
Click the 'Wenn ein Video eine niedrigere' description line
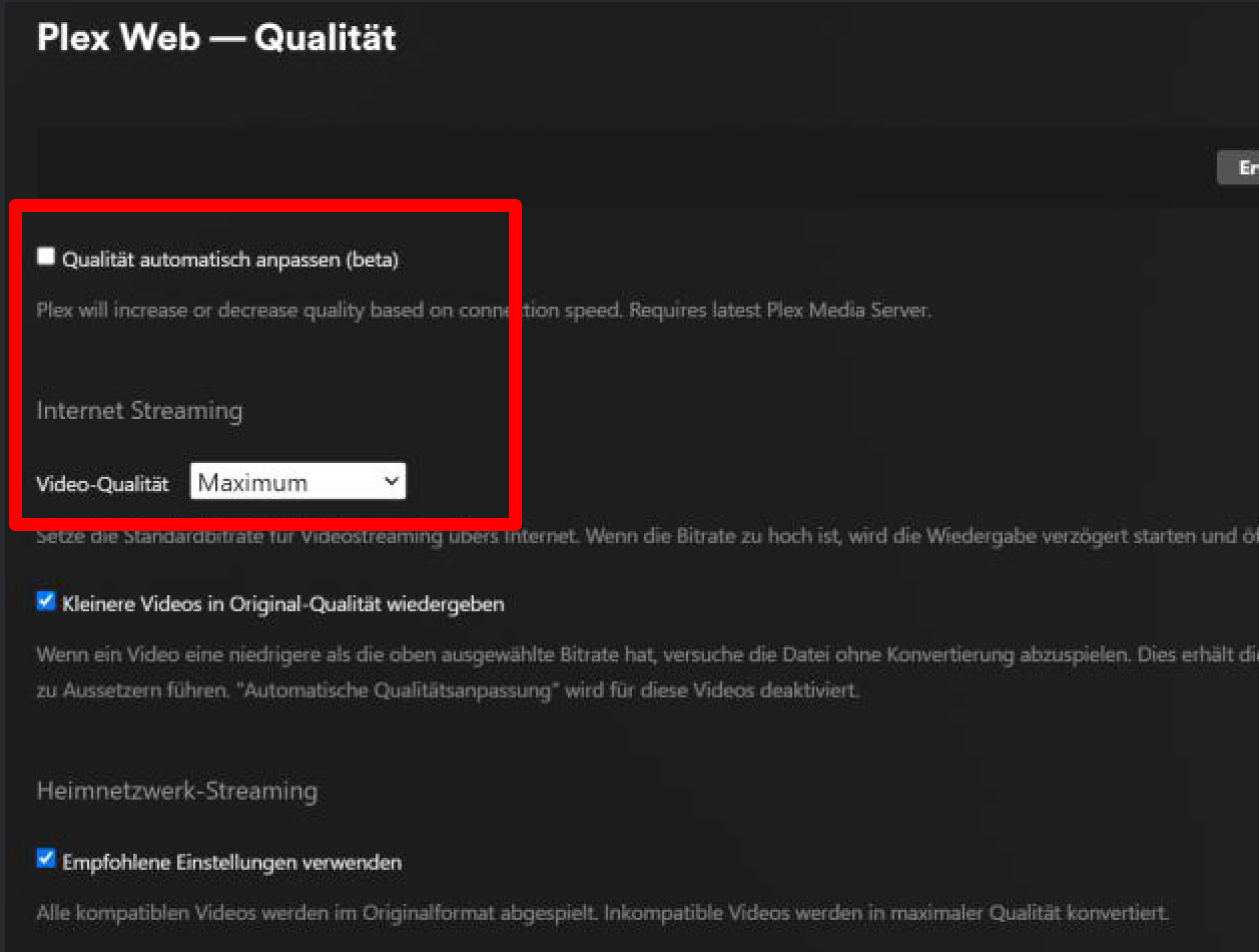pyautogui.click(x=640, y=655)
